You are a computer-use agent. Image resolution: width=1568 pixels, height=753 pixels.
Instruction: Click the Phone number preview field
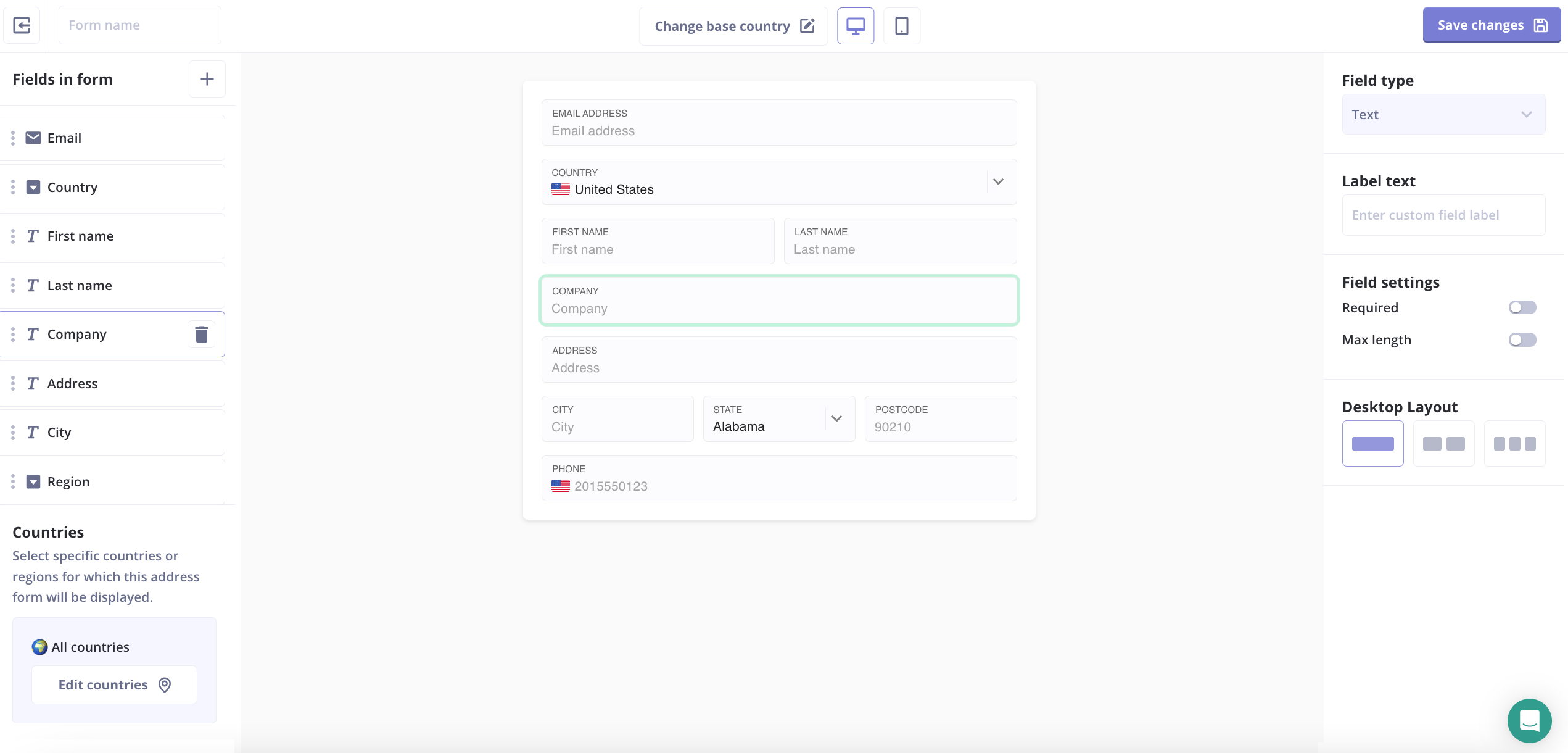coord(779,478)
